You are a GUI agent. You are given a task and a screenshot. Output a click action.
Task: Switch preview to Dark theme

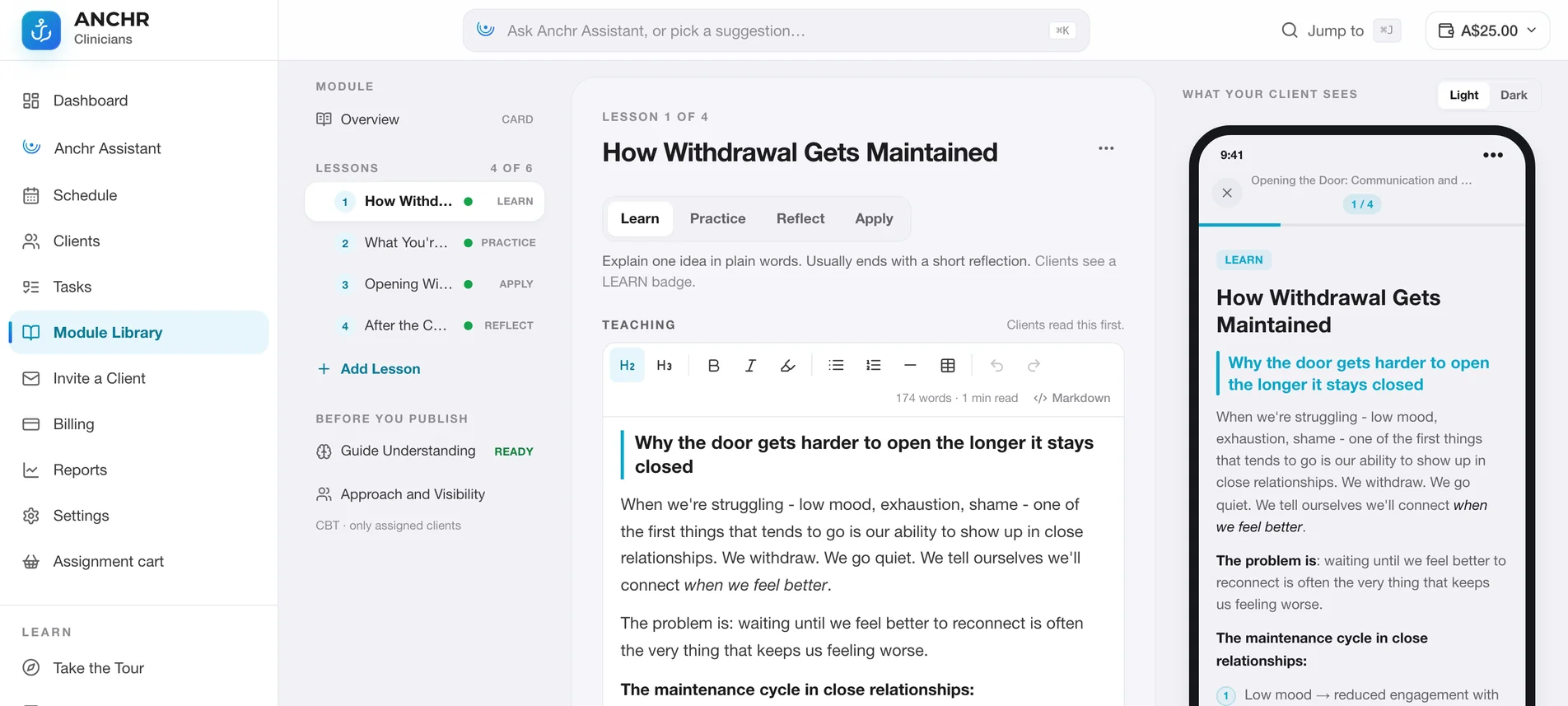(x=1514, y=95)
